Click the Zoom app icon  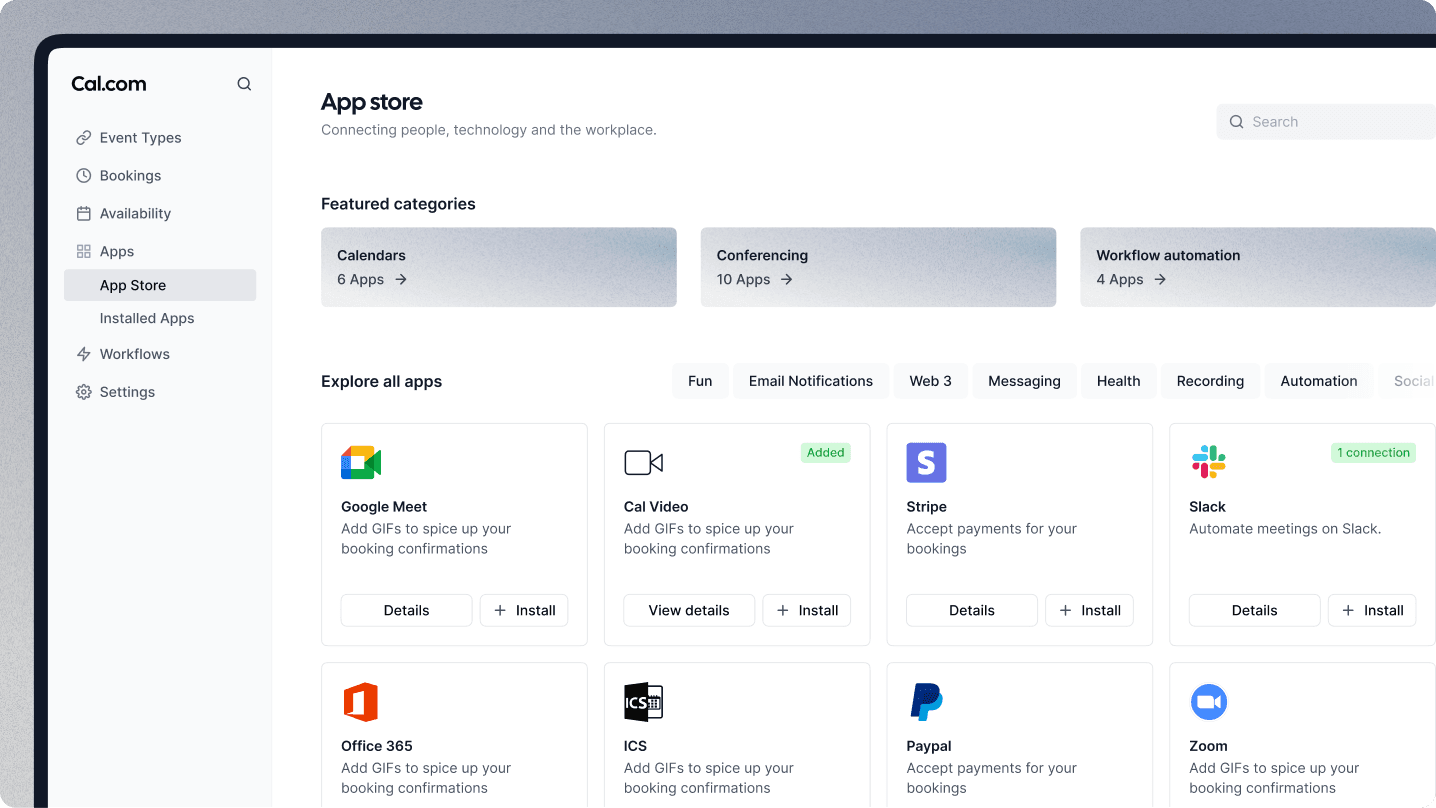1209,702
